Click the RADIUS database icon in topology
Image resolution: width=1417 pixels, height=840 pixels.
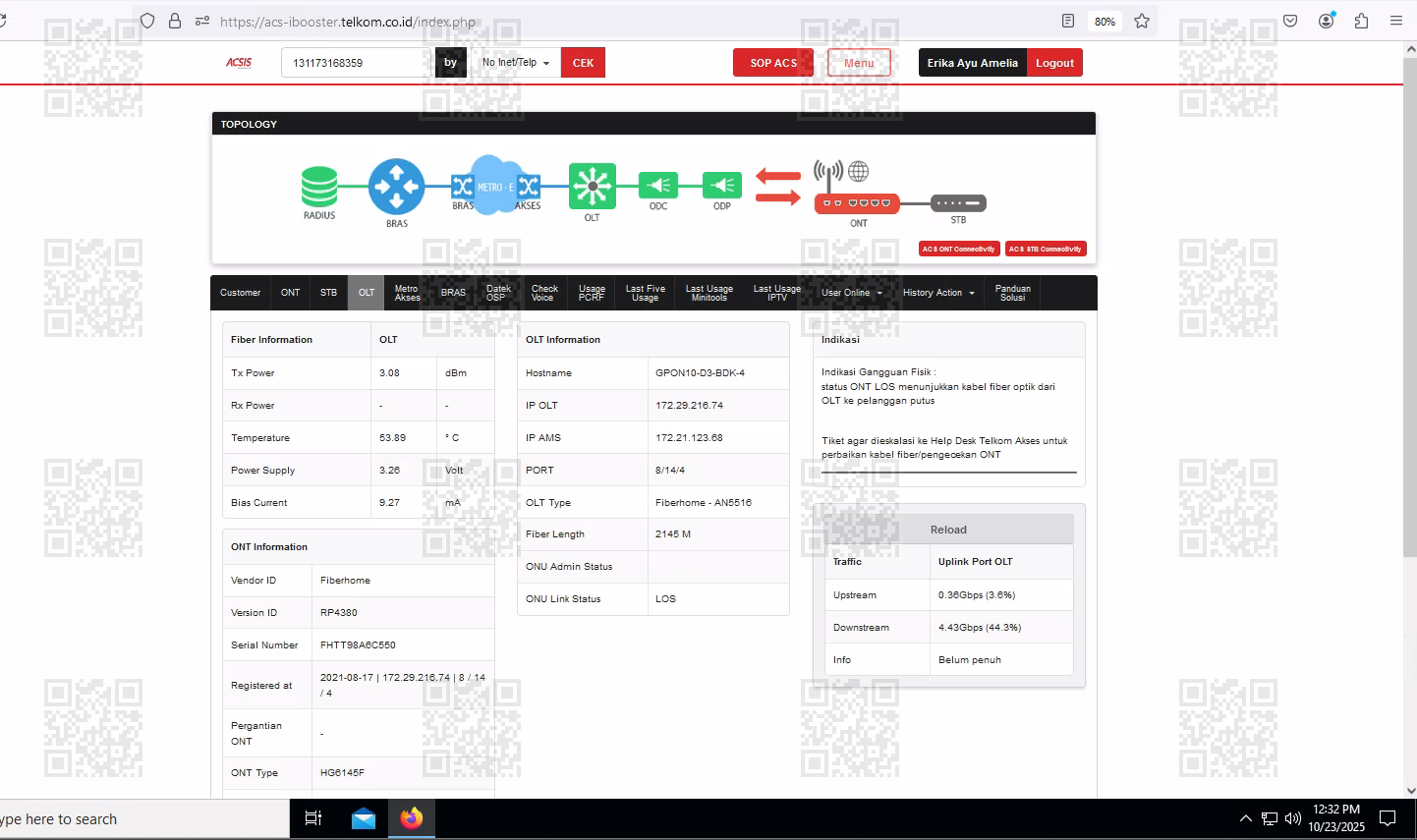(319, 187)
